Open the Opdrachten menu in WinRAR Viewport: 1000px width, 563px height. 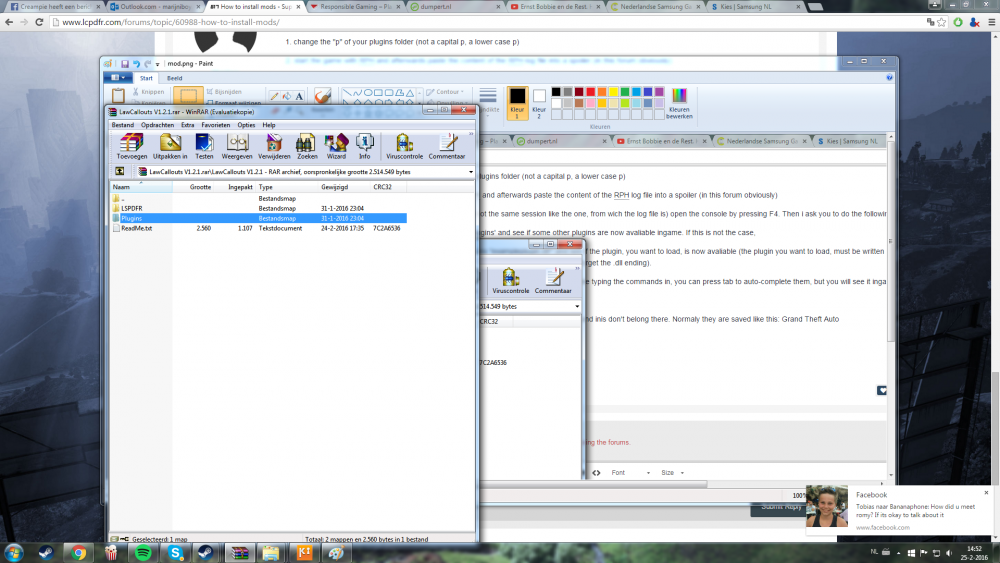[158, 125]
